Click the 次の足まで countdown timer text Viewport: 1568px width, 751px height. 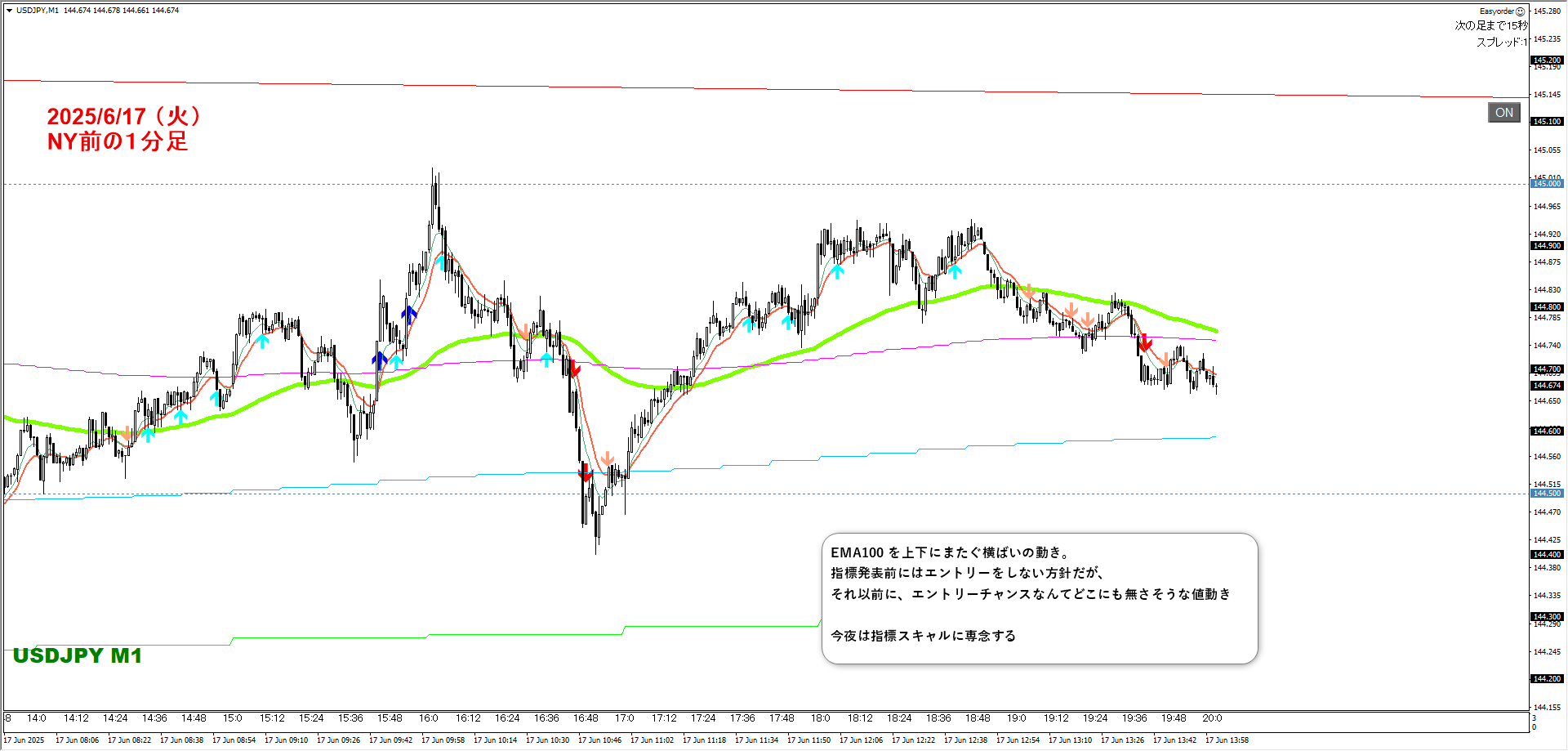[x=1490, y=26]
